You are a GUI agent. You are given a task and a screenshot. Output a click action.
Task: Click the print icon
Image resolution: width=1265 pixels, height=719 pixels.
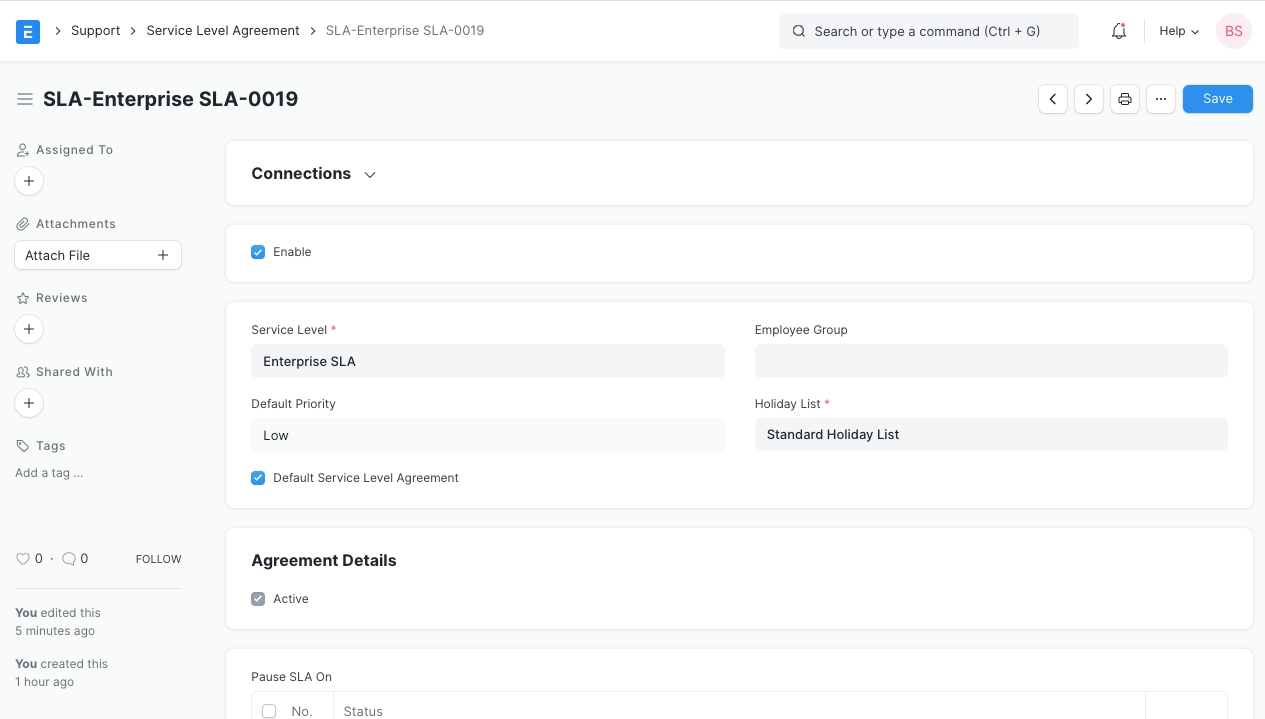pos(1125,99)
